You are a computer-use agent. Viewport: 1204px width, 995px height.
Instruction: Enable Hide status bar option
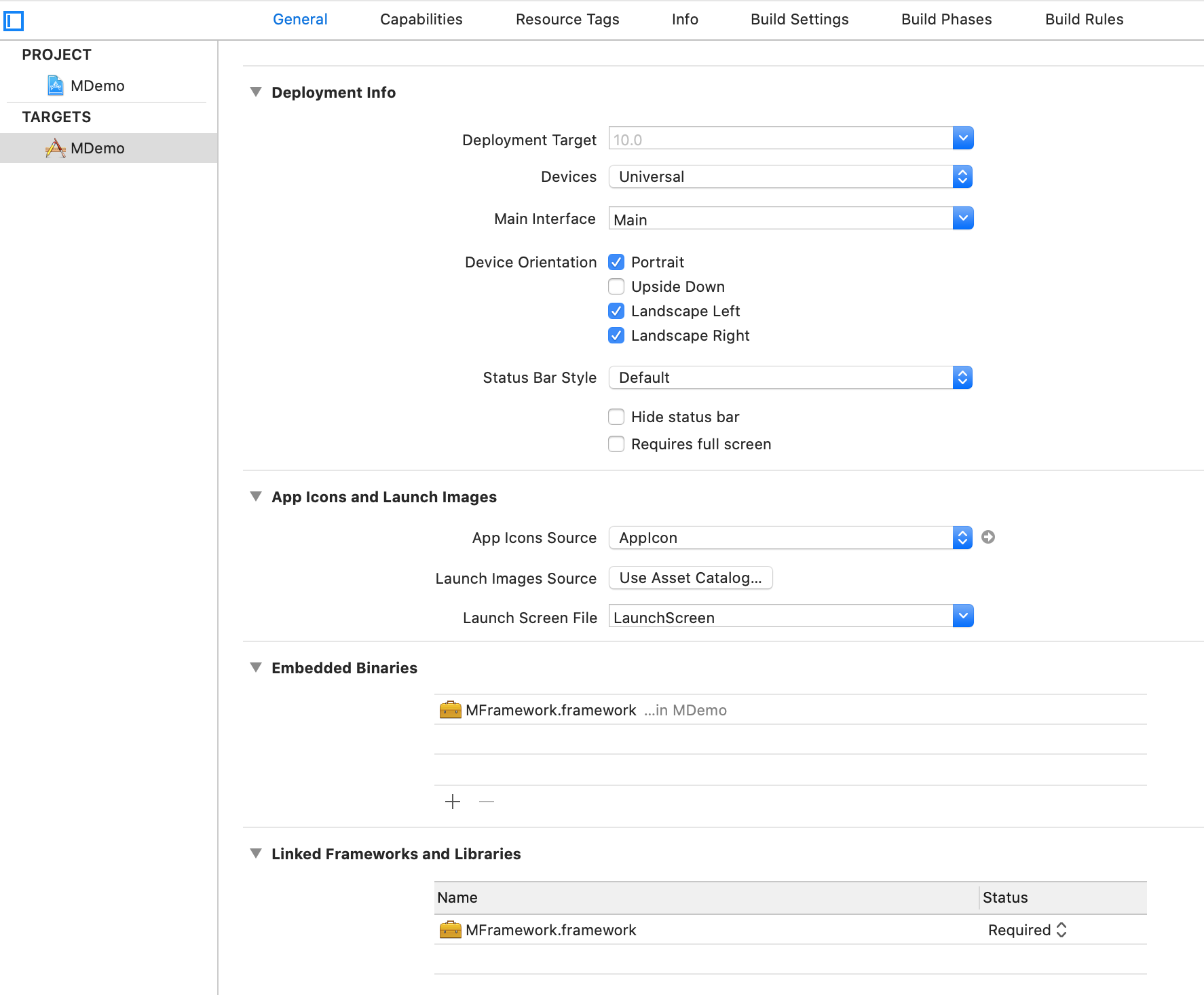[616, 417]
